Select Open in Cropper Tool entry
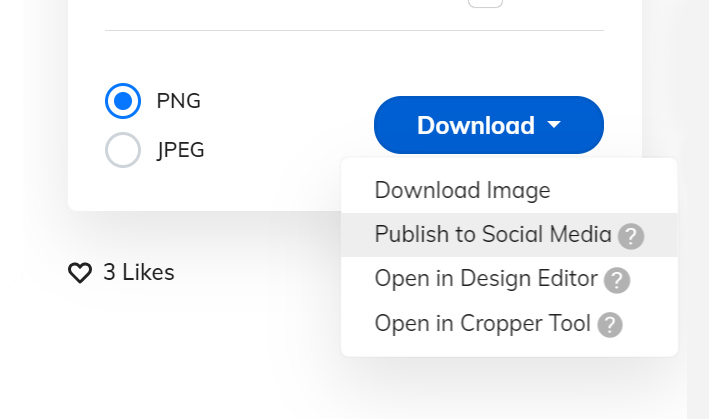Screen dimensions: 709x419 (x=509, y=323)
